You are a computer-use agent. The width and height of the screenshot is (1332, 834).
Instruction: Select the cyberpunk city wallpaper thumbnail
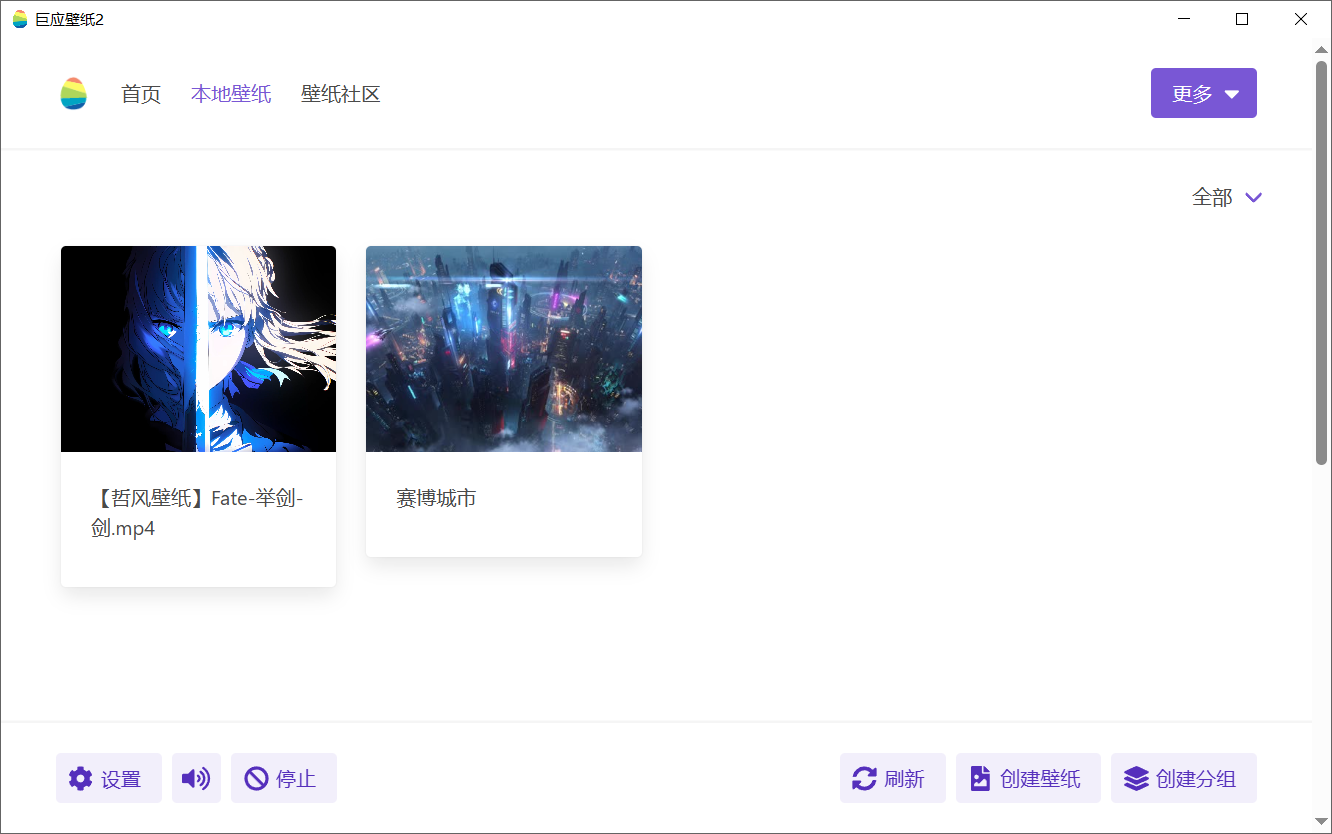tap(504, 349)
